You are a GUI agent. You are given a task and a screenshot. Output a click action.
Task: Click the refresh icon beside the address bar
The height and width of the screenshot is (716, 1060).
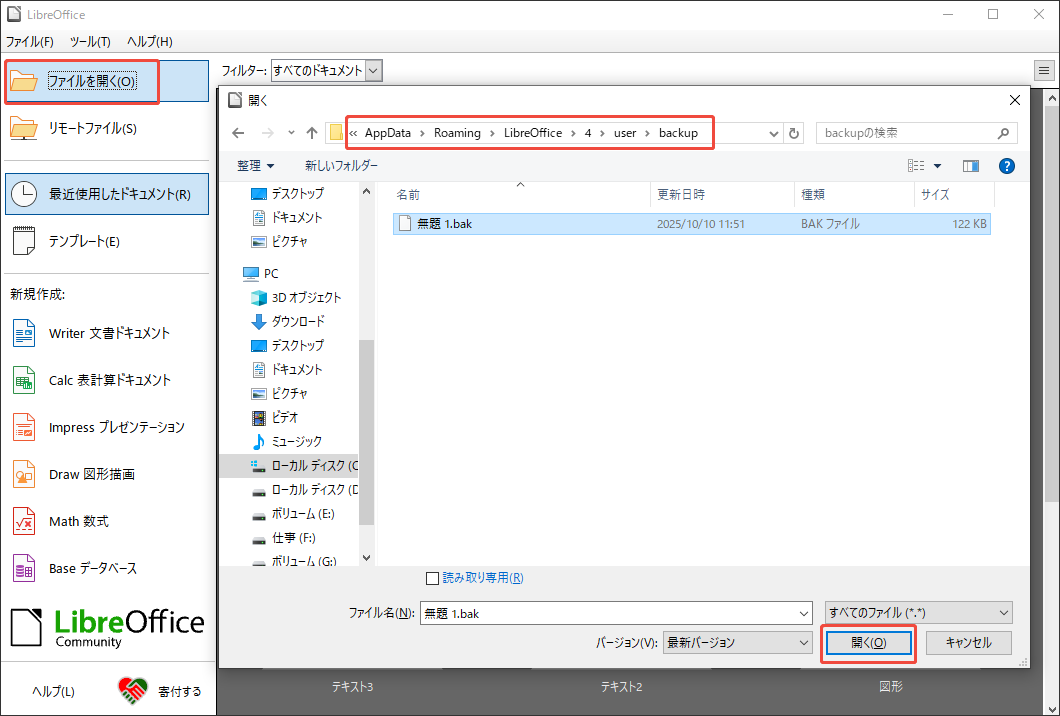[794, 133]
